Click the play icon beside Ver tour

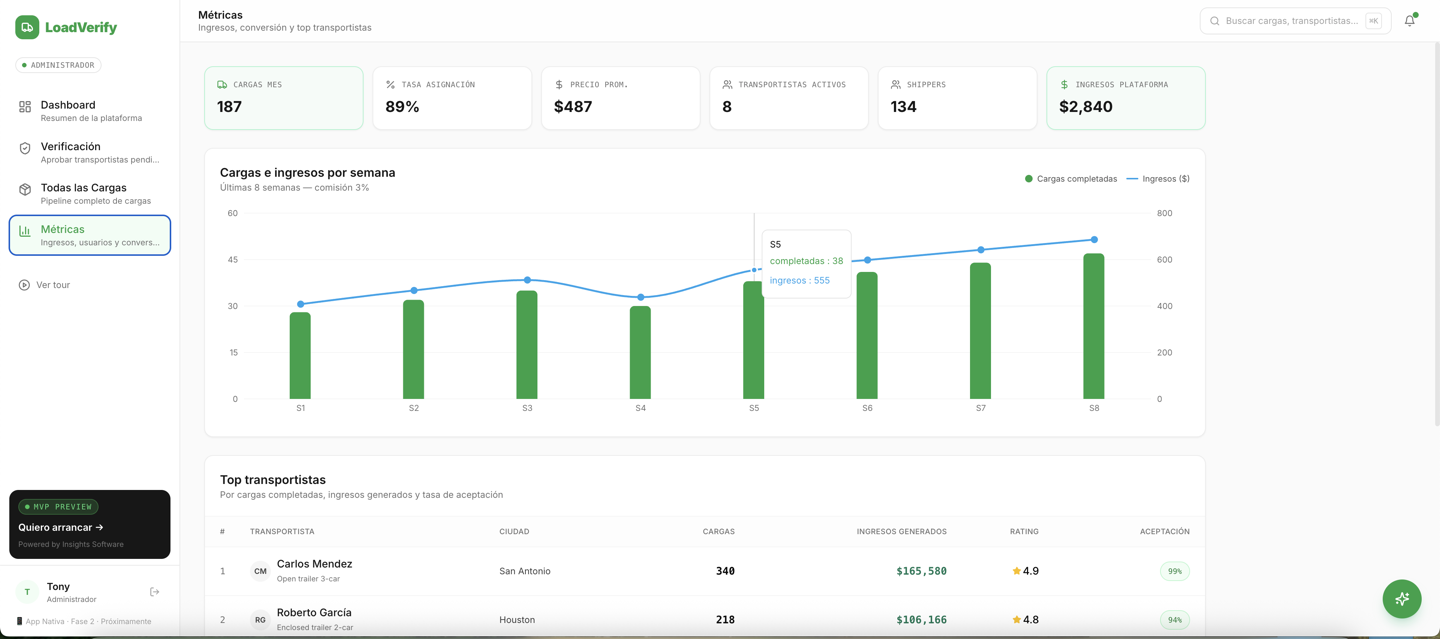click(24, 285)
